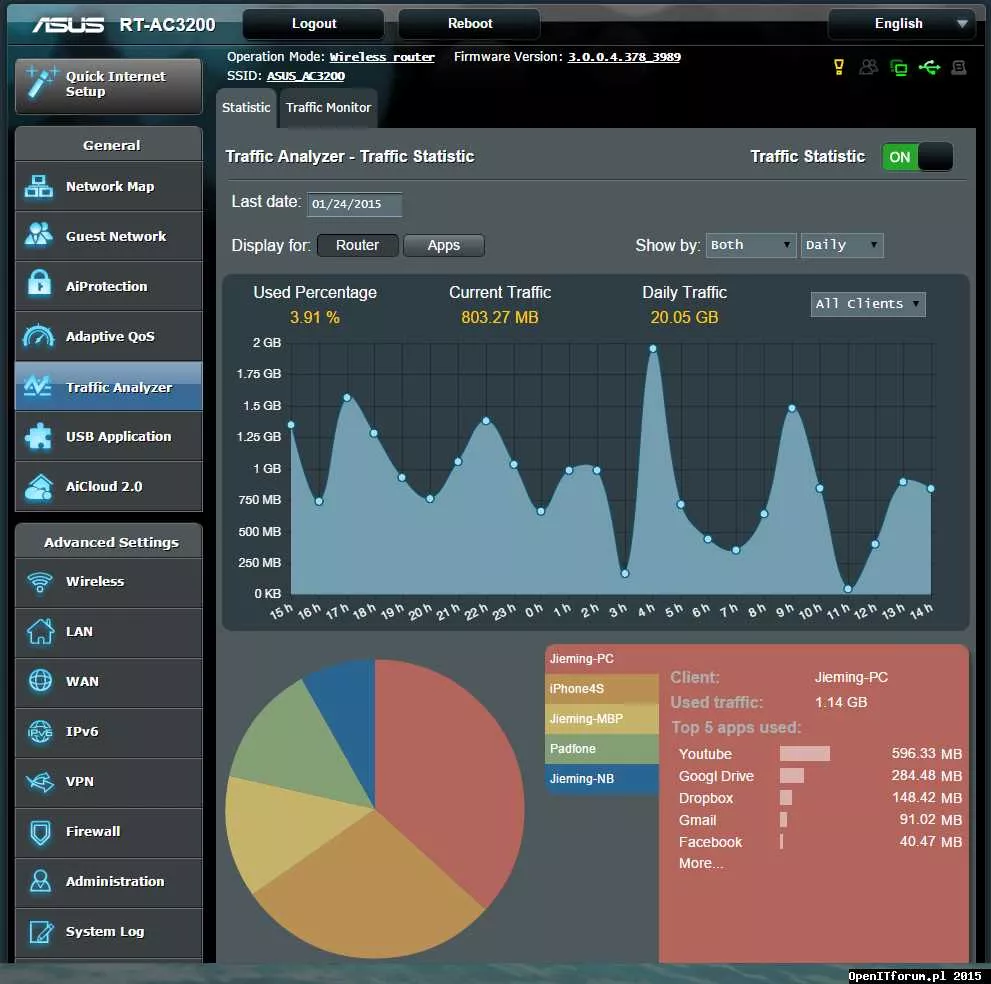Click the Youtube usage bar
Screen dimensions: 991x984
click(805, 753)
